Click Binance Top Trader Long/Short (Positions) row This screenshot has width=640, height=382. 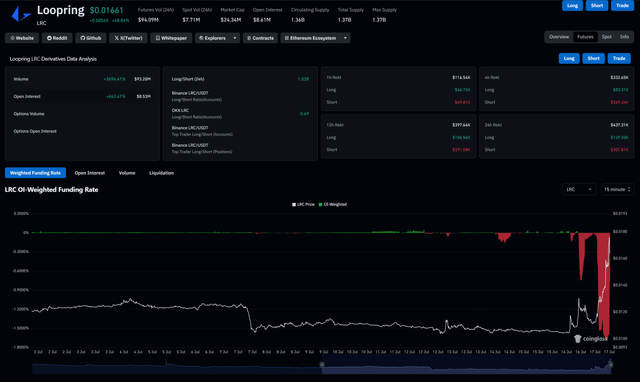(240, 149)
